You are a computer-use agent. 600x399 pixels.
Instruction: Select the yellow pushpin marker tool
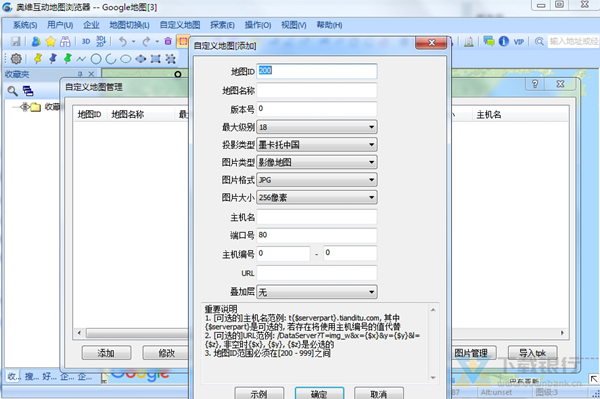pyautogui.click(x=38, y=59)
